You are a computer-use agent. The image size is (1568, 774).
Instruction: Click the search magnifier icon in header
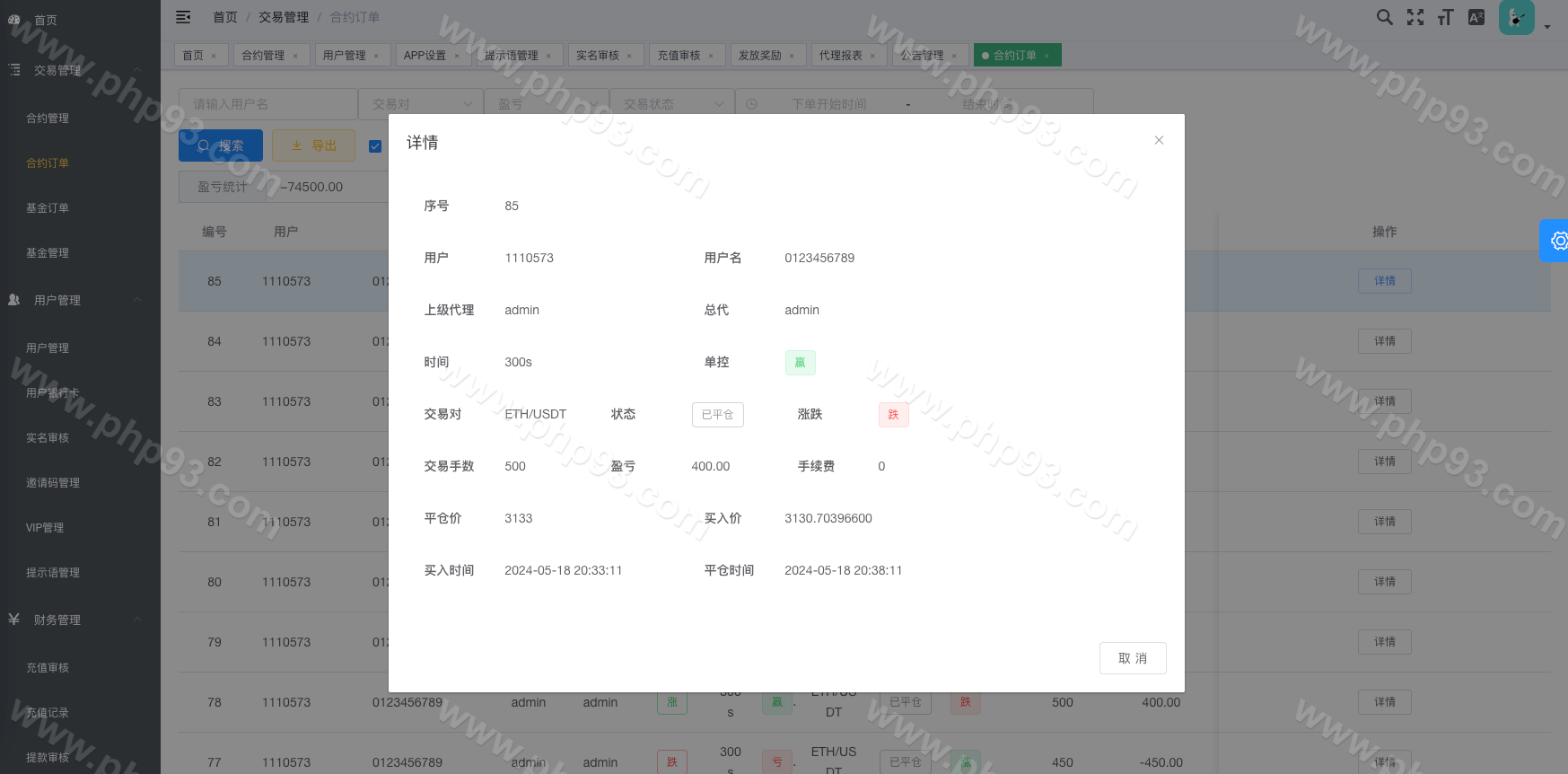coord(1385,17)
